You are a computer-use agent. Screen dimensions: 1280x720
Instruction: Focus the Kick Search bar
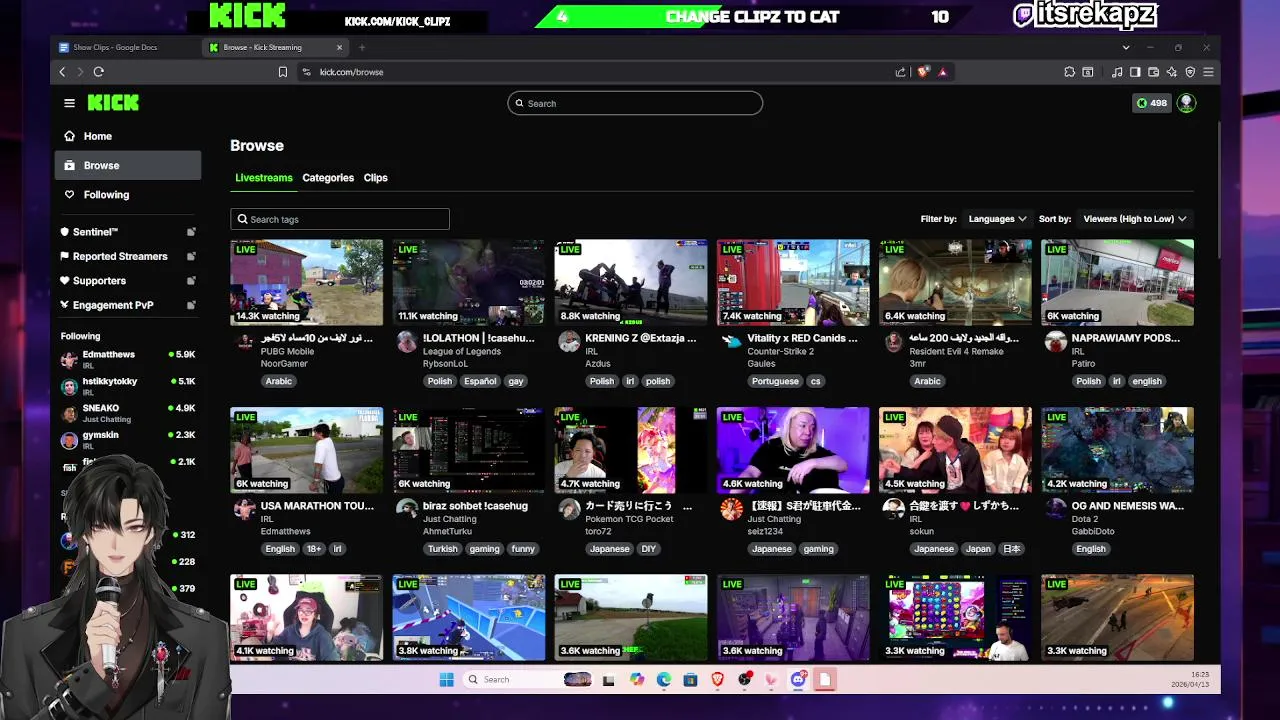635,103
